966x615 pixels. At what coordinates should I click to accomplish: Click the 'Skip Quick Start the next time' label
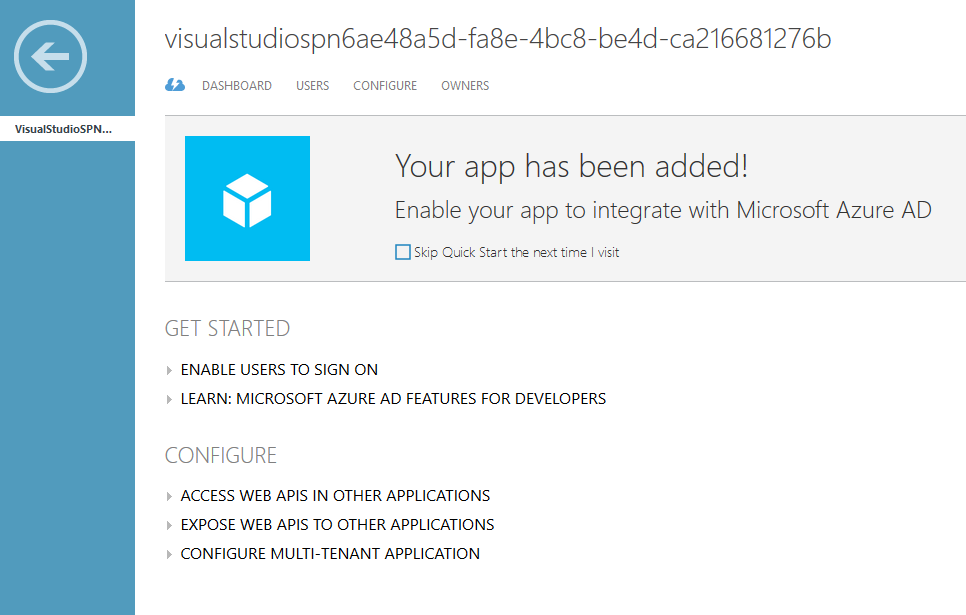(517, 253)
